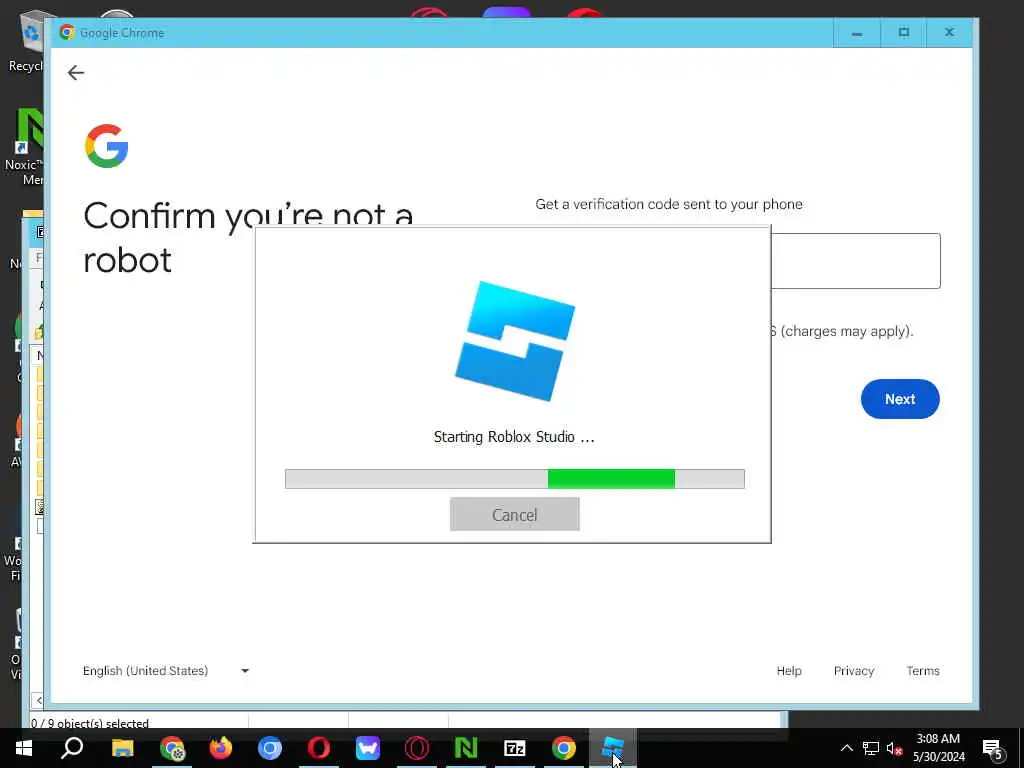Open 7-Zip from the taskbar
Viewport: 1024px width, 768px height.
point(515,748)
